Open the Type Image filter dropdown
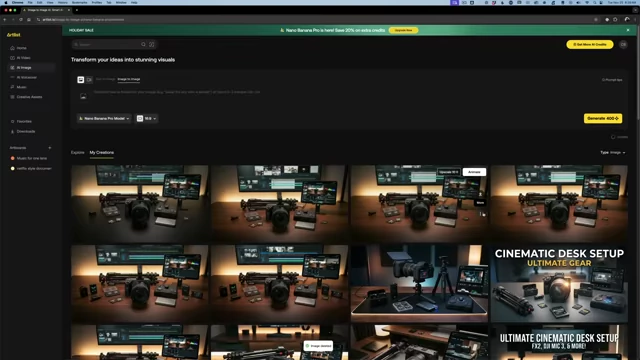 613,153
